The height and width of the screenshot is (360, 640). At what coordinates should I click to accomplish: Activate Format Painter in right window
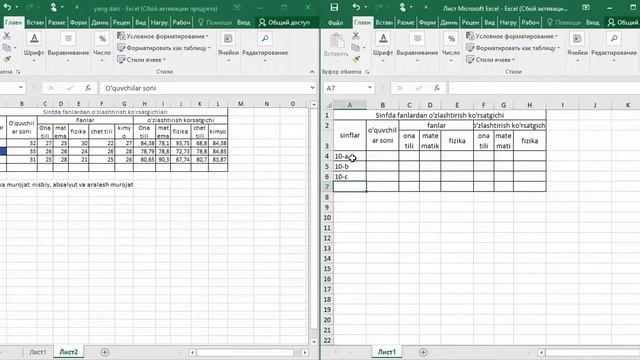(x=356, y=60)
